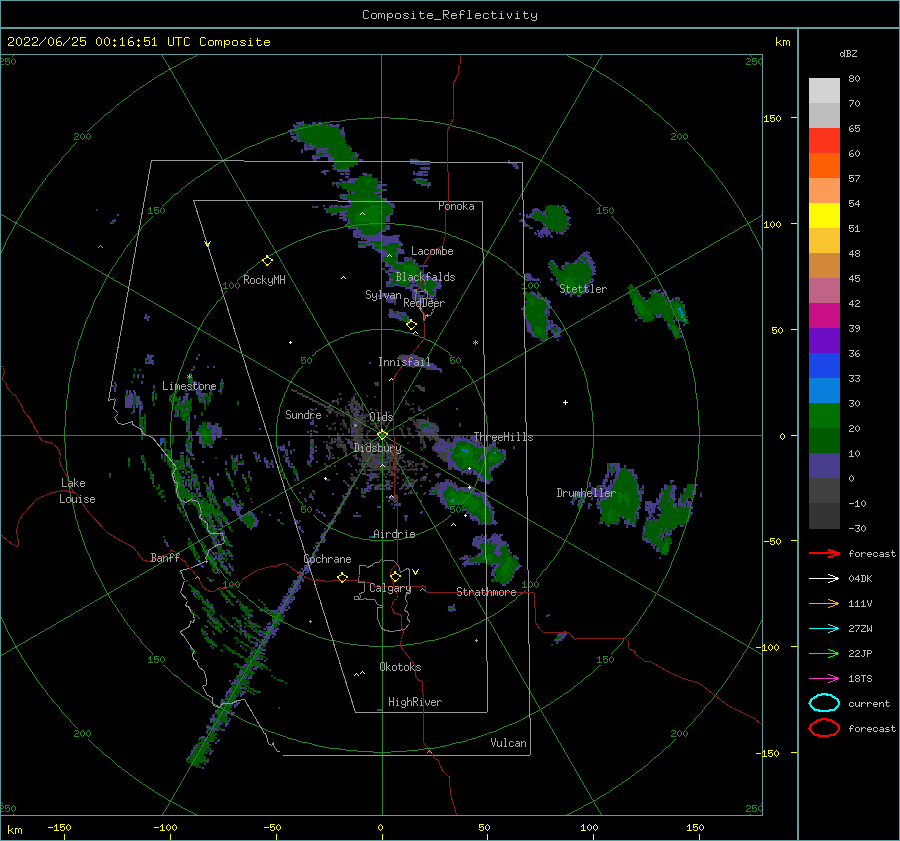Click the 80 dBZ scale value

point(854,79)
